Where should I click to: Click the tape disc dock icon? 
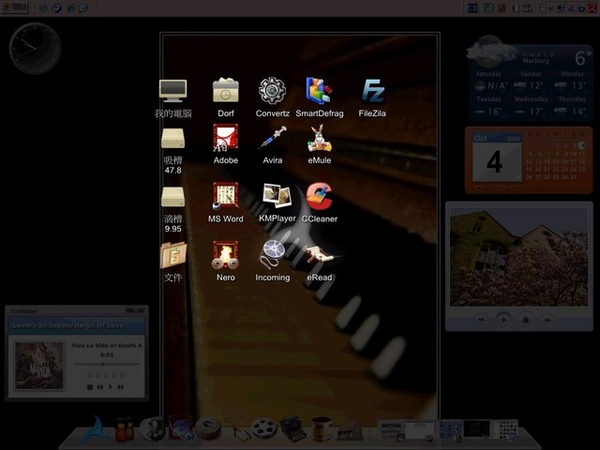(208, 429)
